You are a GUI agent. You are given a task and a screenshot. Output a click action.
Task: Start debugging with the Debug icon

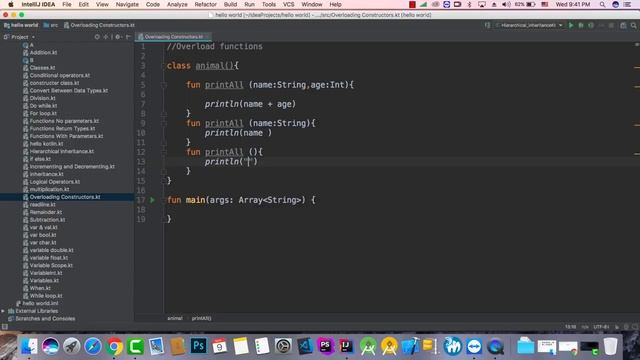click(581, 25)
